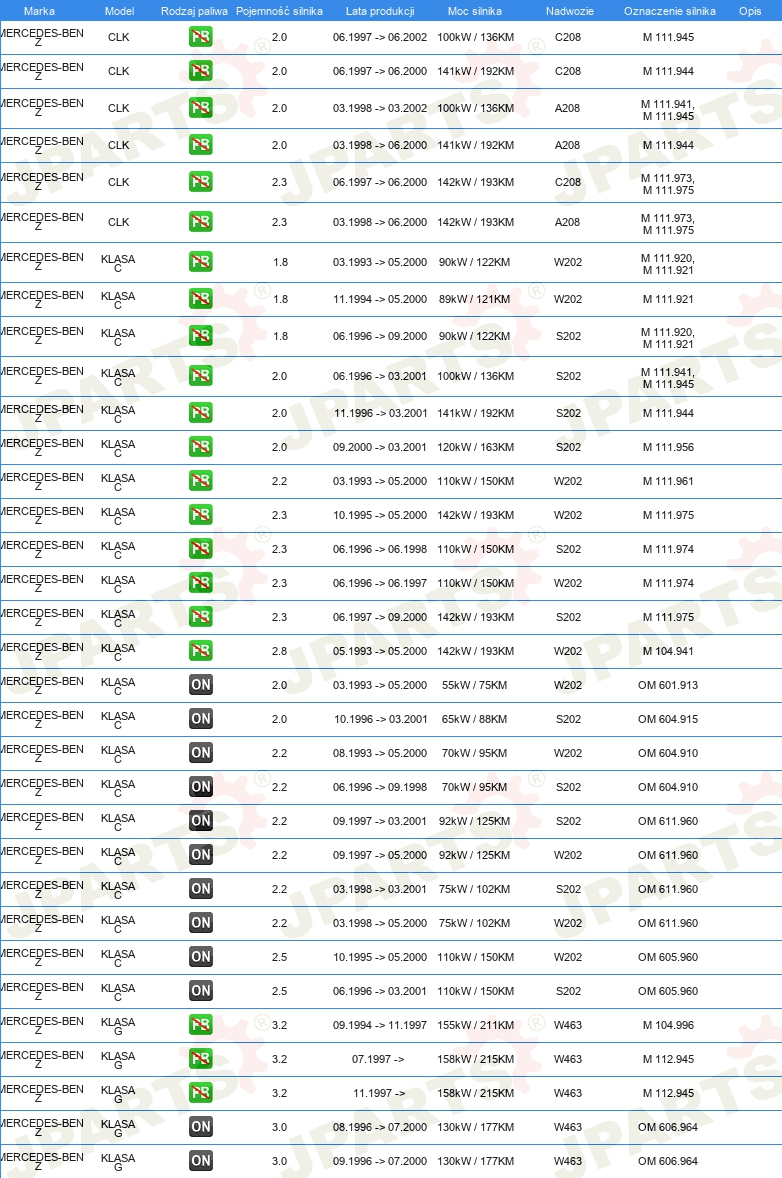This screenshot has width=782, height=1178.
Task: Click the petrol icon in the 06.1996 -> 06.1998 row
Action: coord(201,549)
